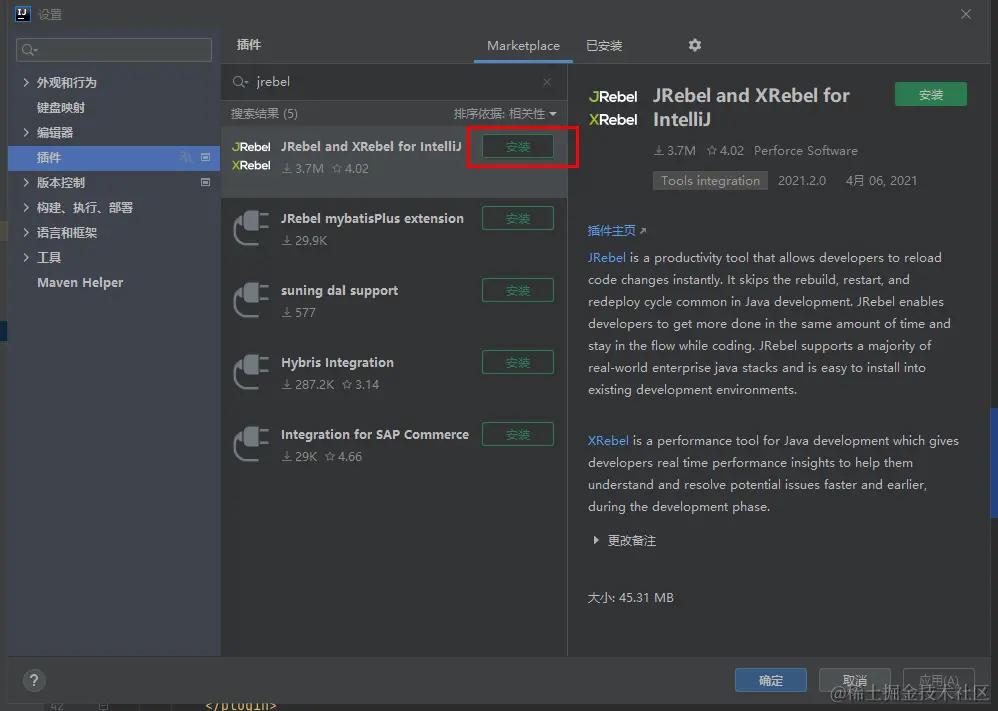998x711 pixels.
Task: Switch to Marketplace tab
Action: tap(523, 46)
